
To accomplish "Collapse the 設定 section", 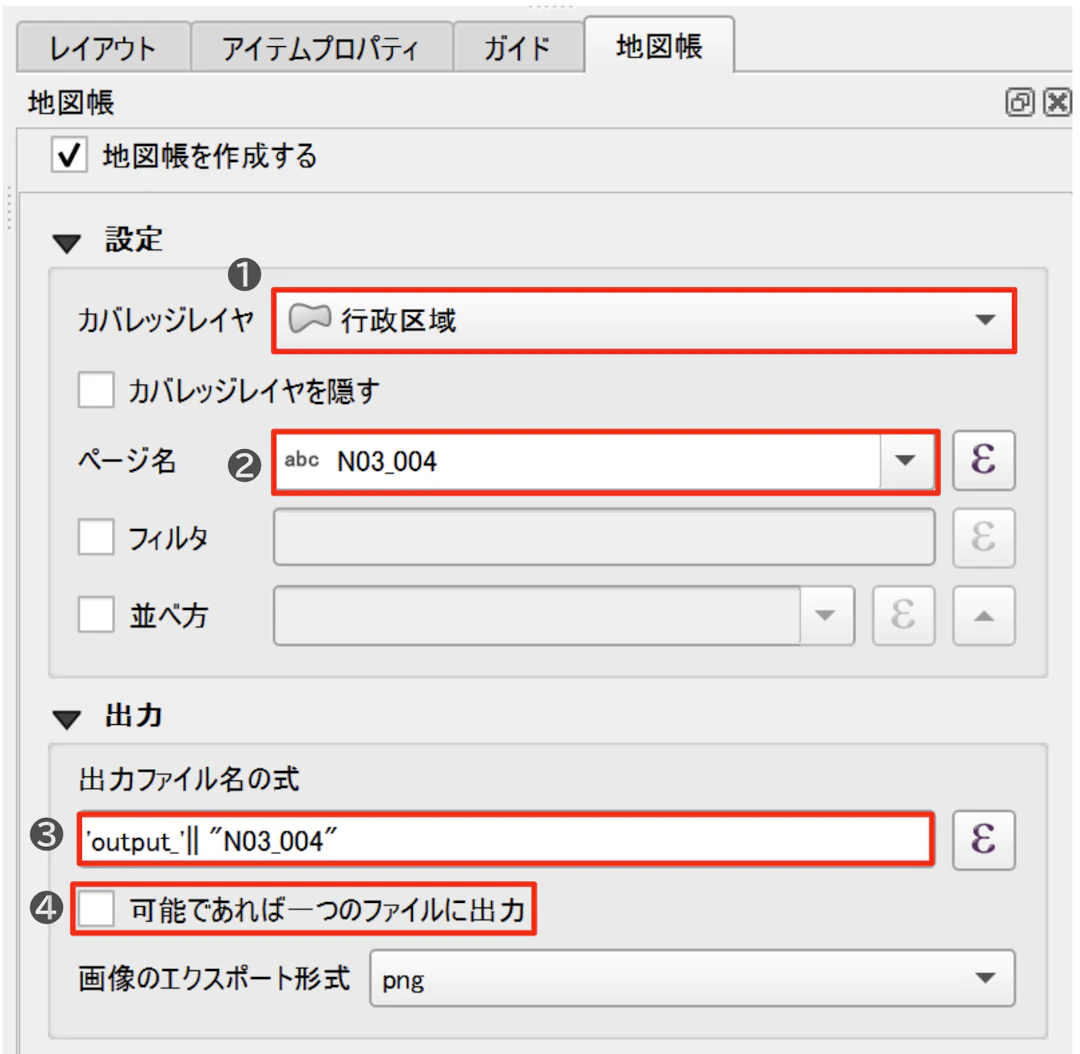I will coord(68,243).
